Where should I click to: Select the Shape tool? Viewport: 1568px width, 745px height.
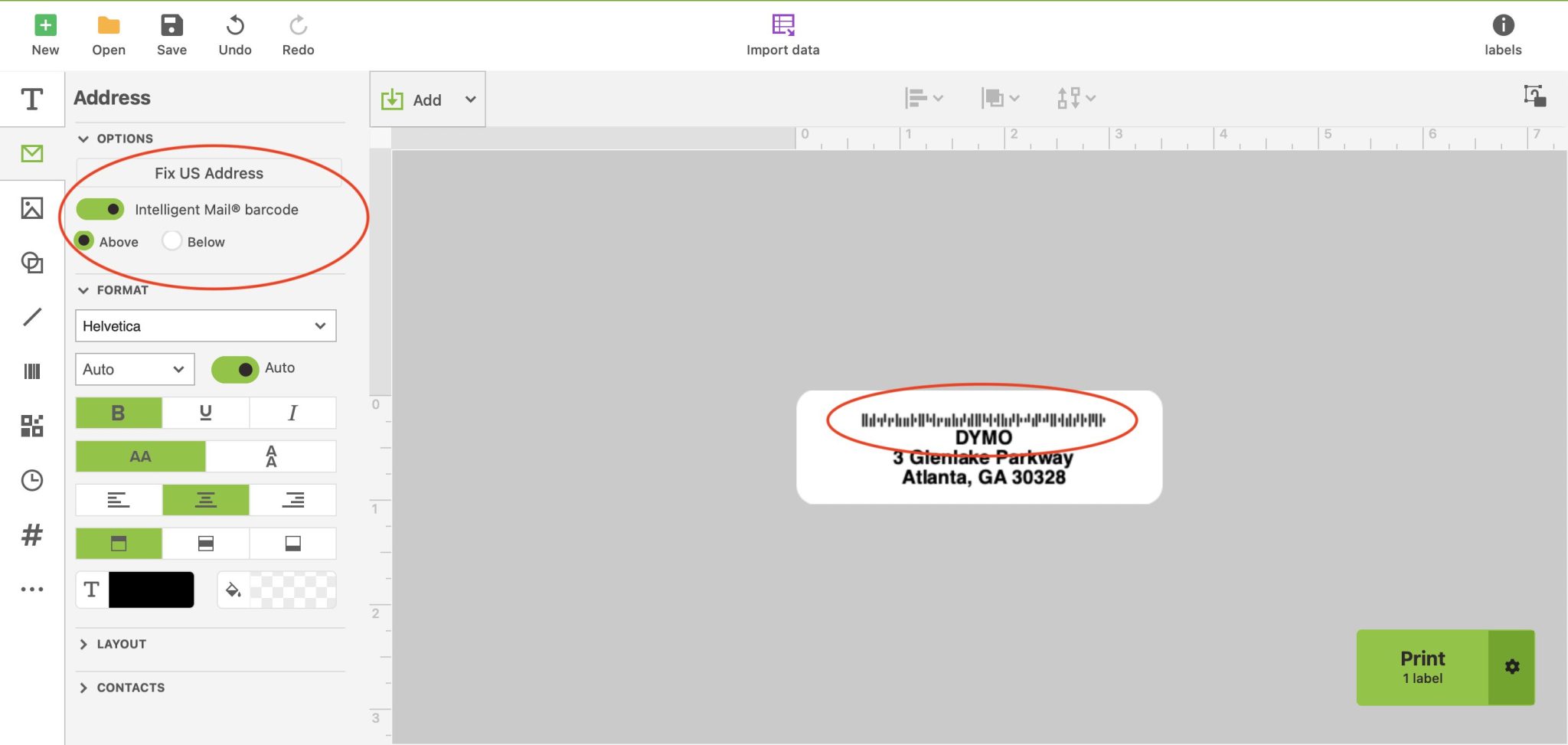click(x=31, y=263)
